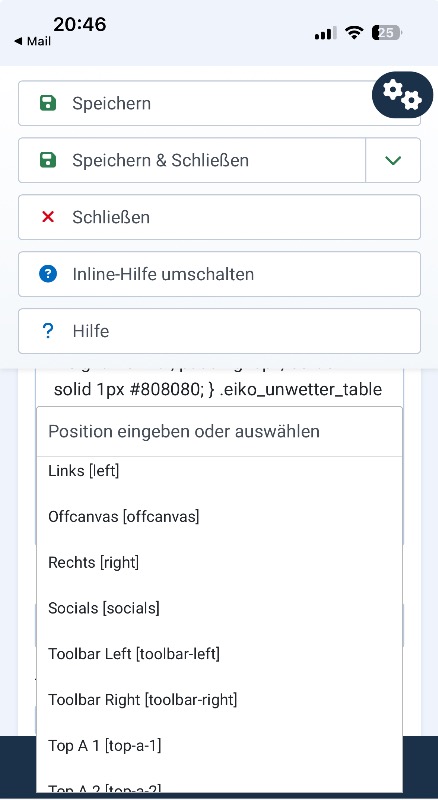Viewport: 438px width, 800px height.
Task: Pick the Rechts [right] option
Action: point(220,563)
